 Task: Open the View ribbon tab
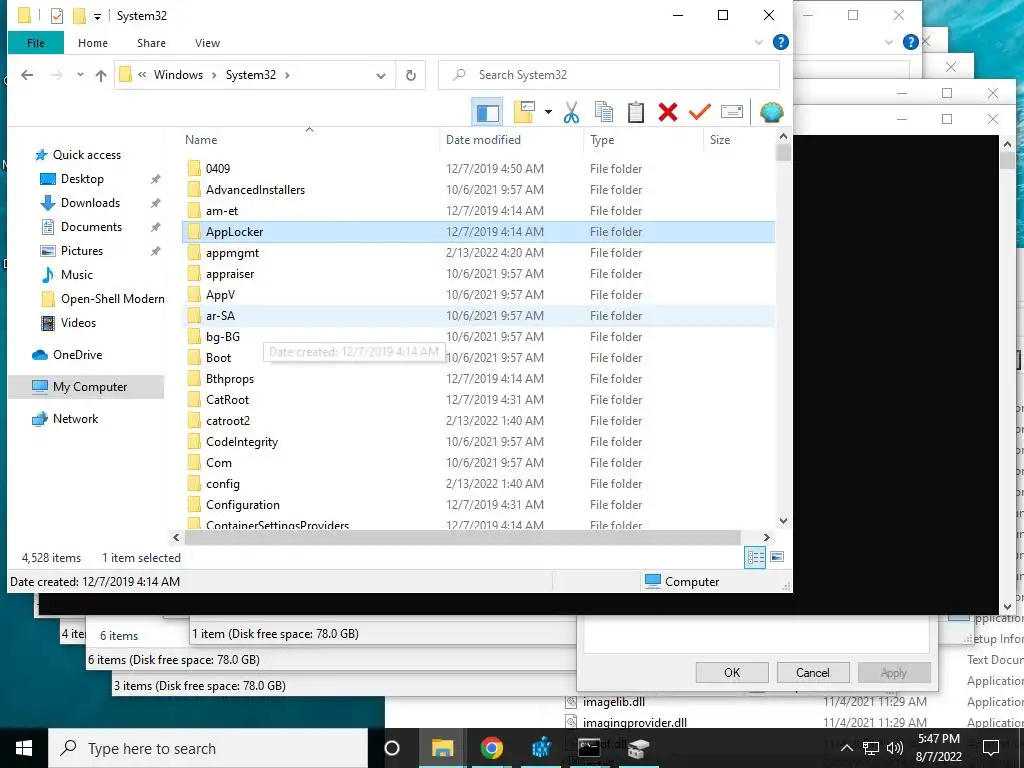(207, 43)
